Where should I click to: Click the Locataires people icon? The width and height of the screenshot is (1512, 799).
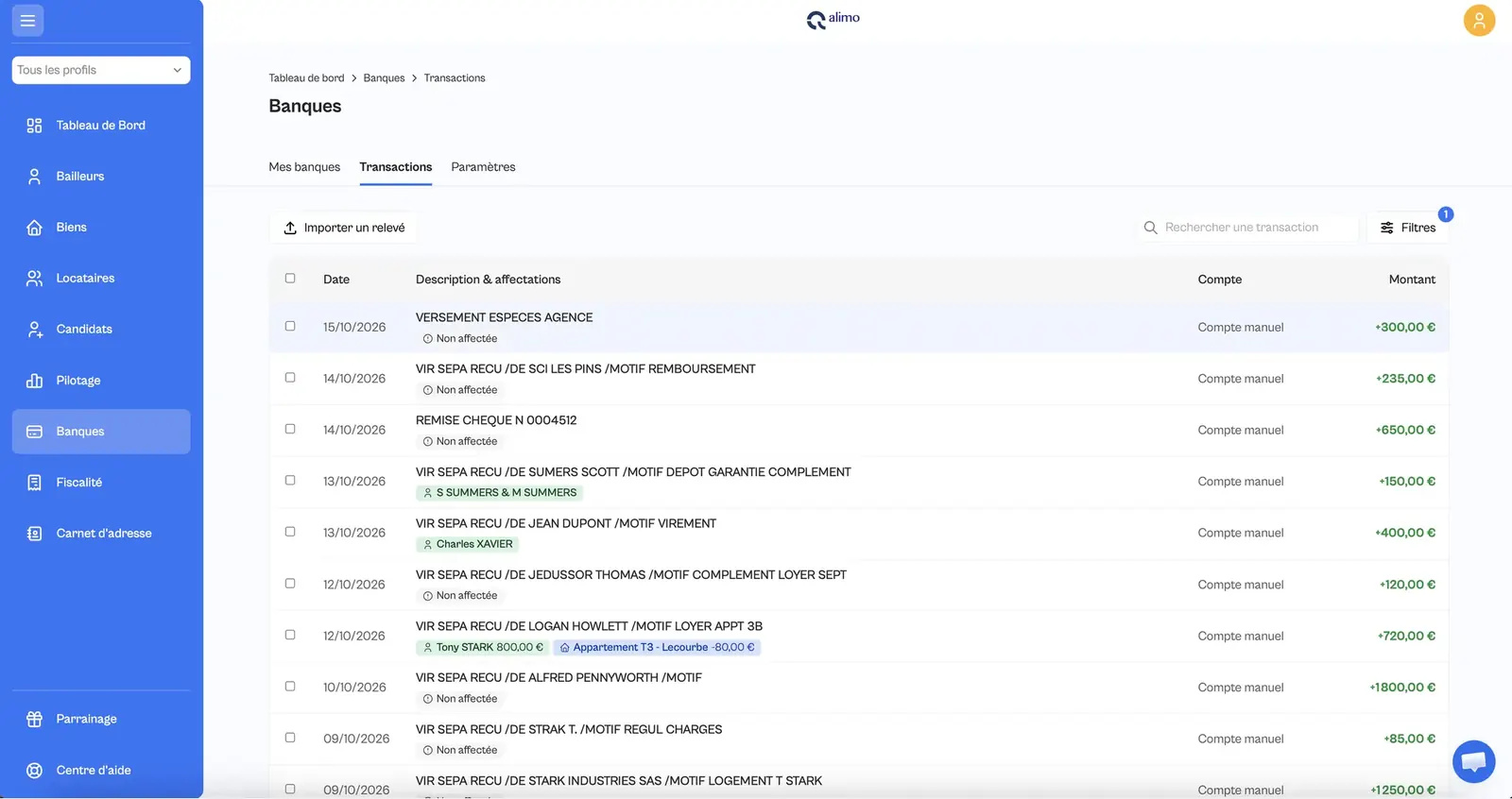click(34, 279)
